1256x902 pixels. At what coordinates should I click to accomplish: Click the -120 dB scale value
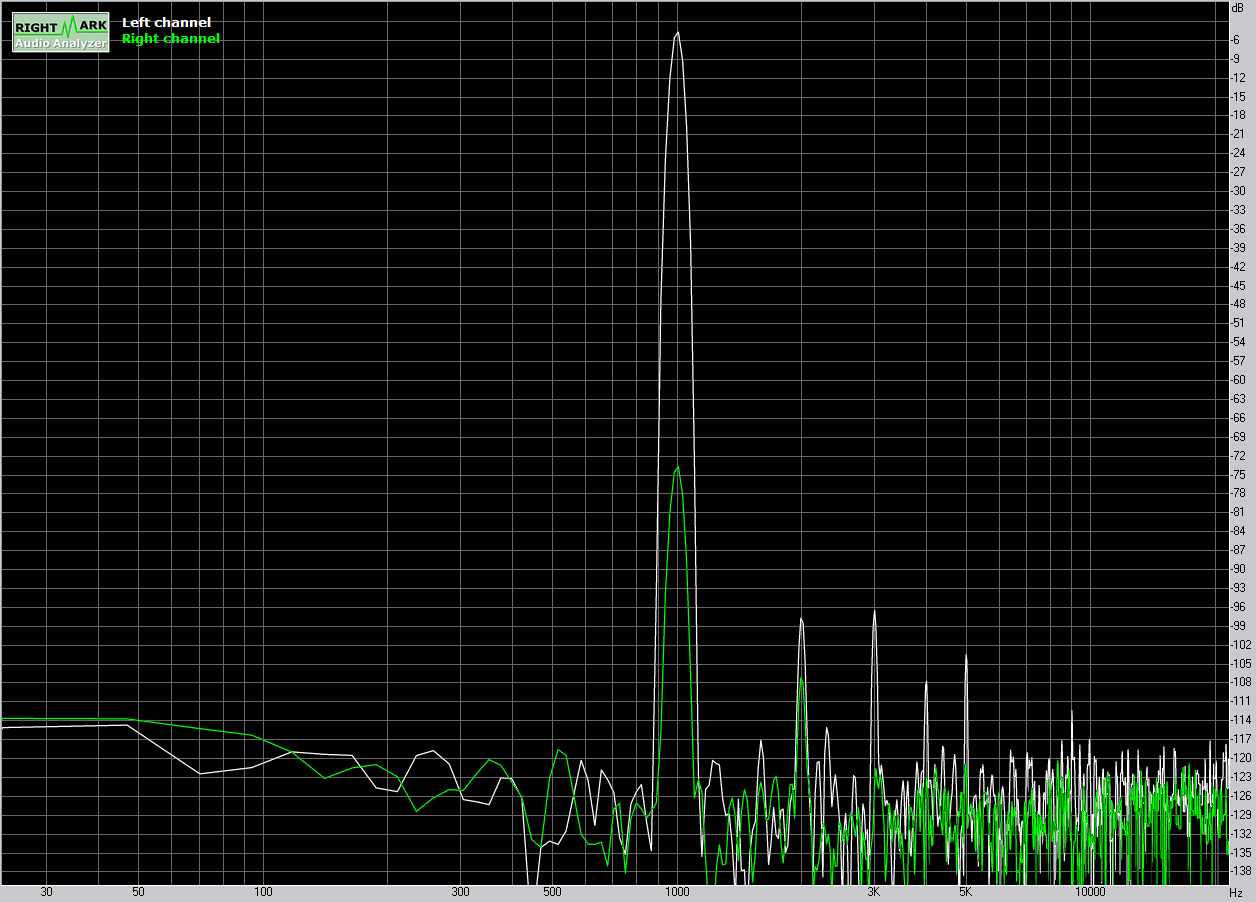1240,757
